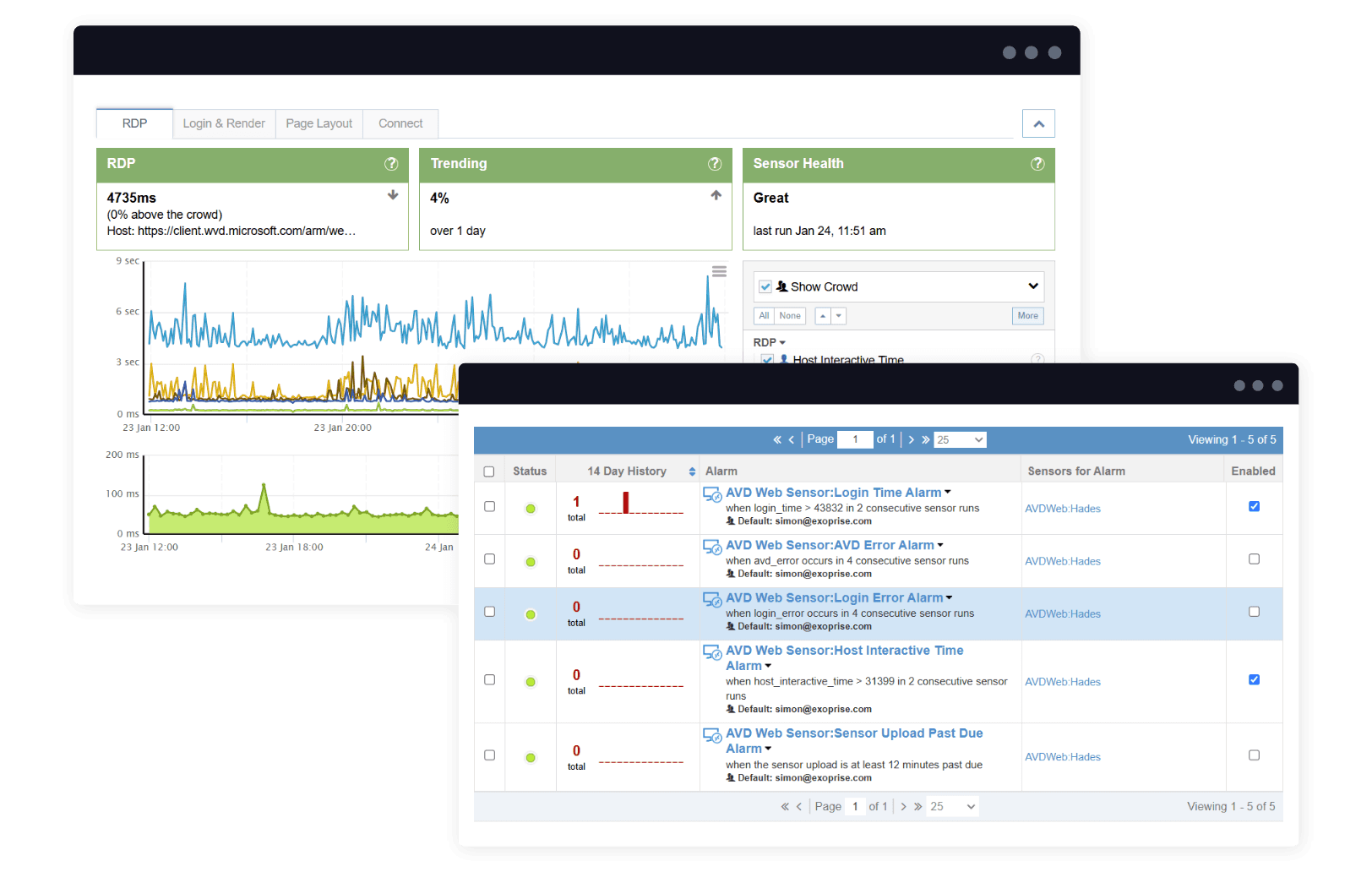The width and height of the screenshot is (1372, 872).
Task: Open the chart context menu icon
Action: pos(719,270)
